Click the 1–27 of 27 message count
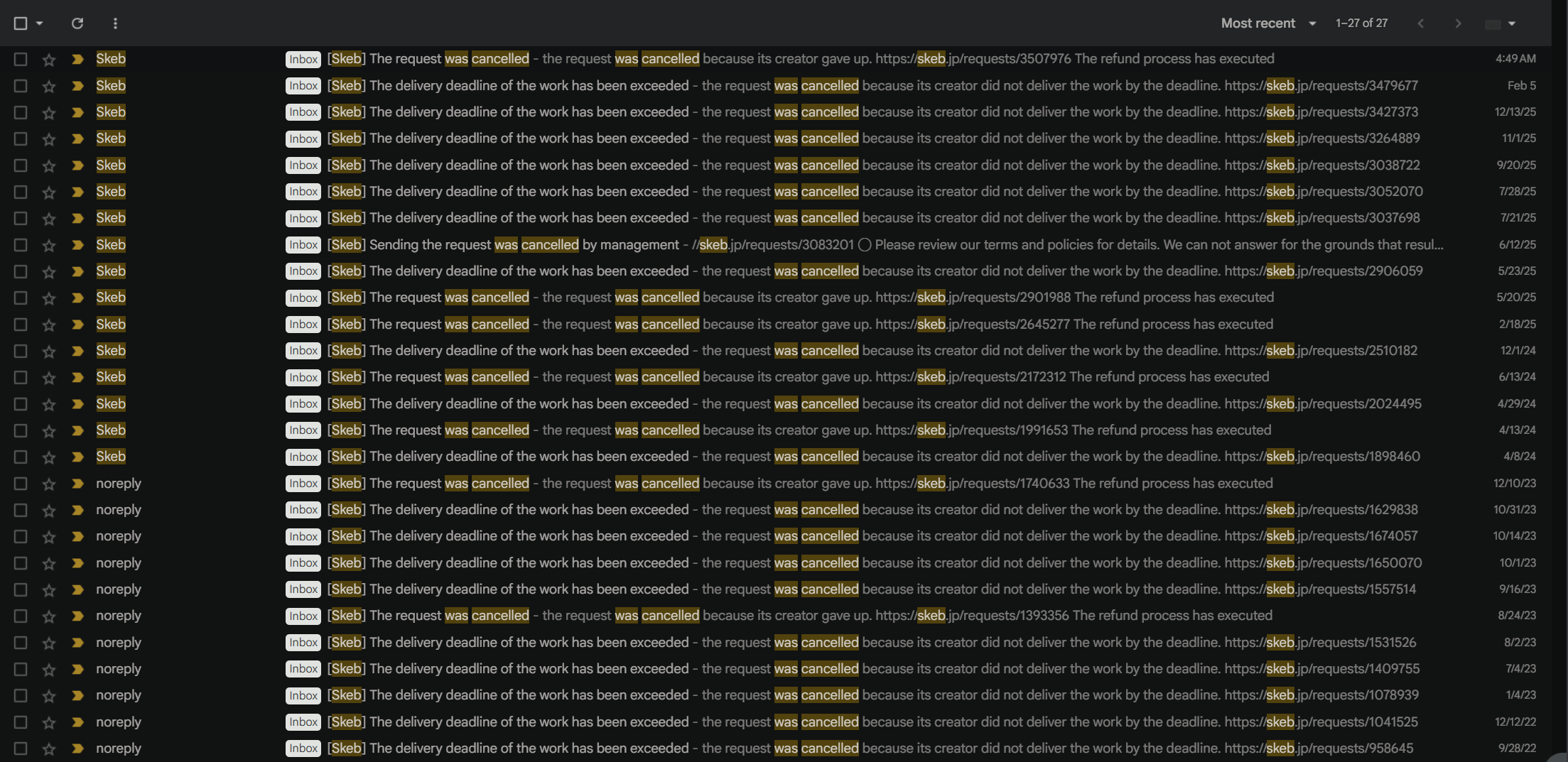This screenshot has width=1568, height=762. pyautogui.click(x=1361, y=23)
